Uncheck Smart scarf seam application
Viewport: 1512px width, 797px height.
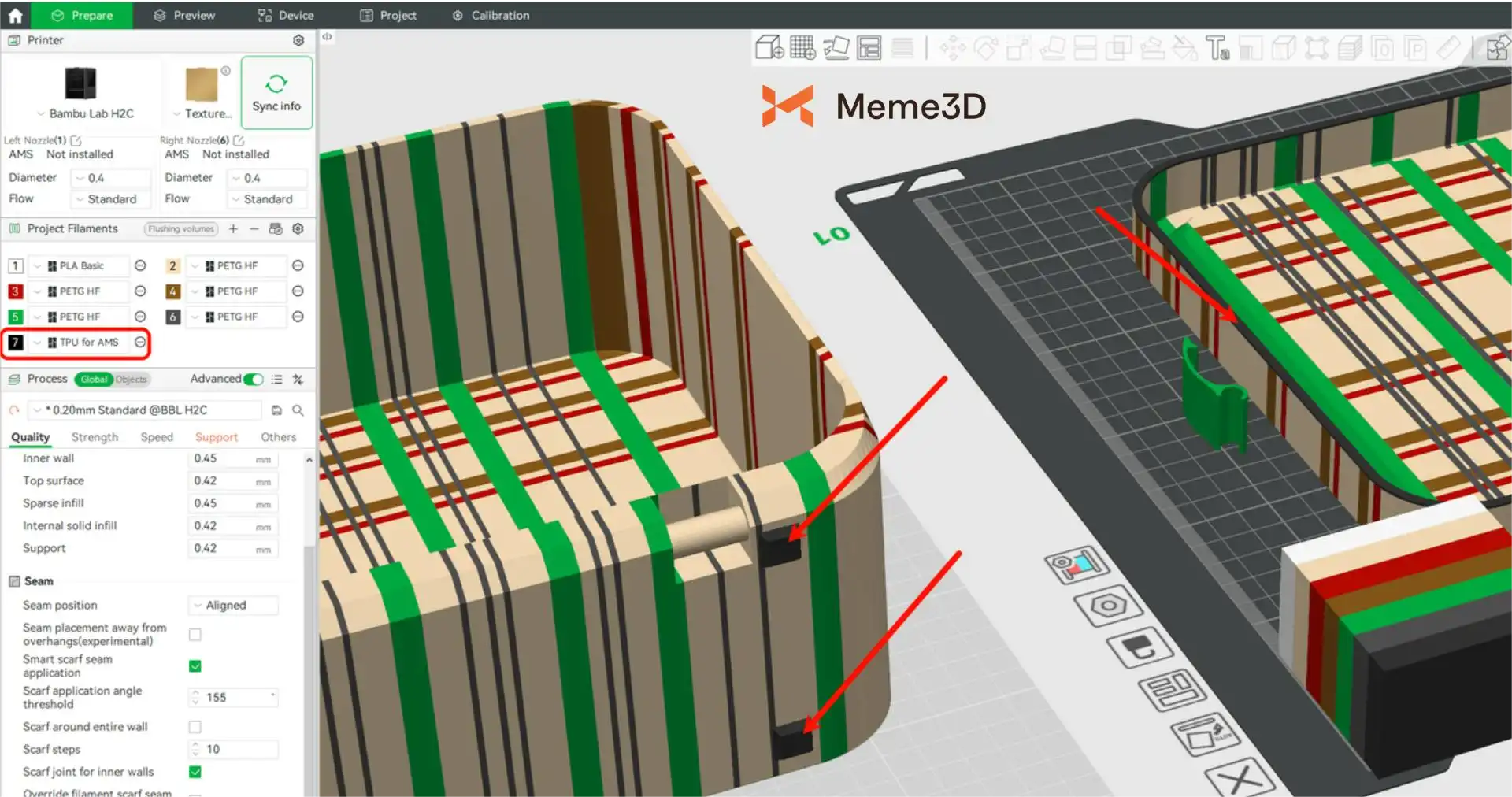[195, 666]
